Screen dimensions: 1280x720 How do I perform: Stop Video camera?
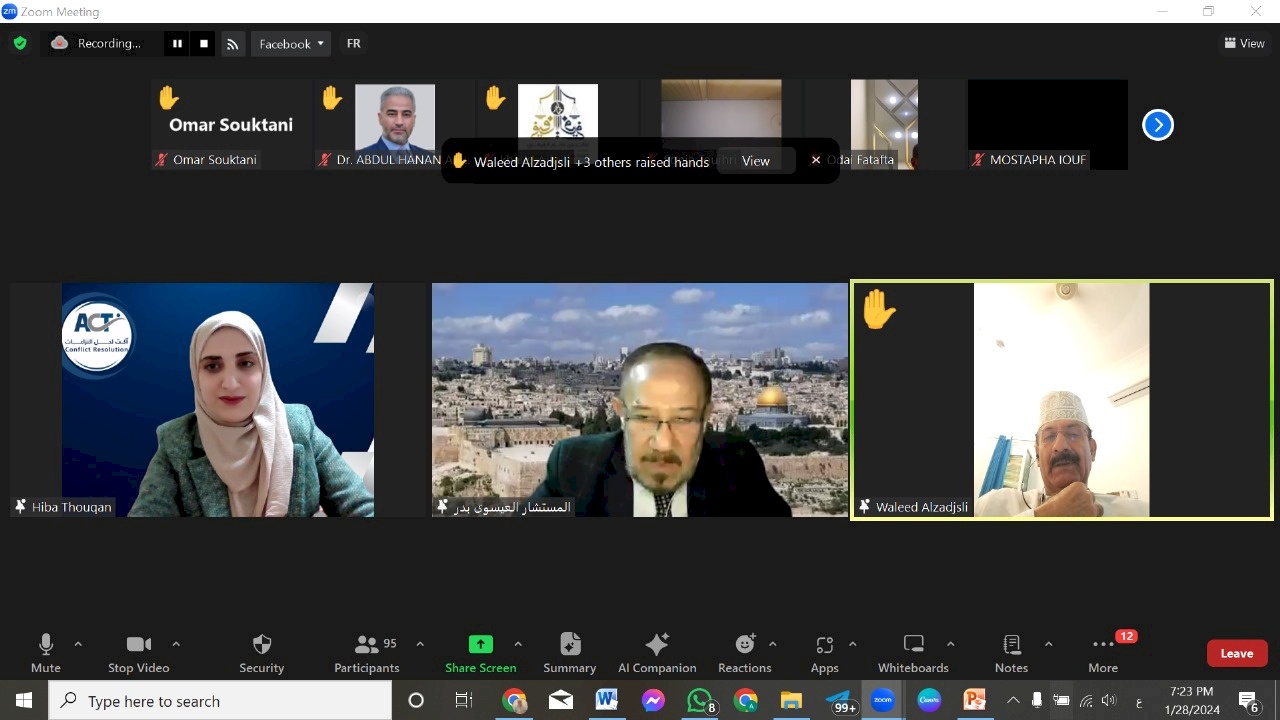[139, 653]
